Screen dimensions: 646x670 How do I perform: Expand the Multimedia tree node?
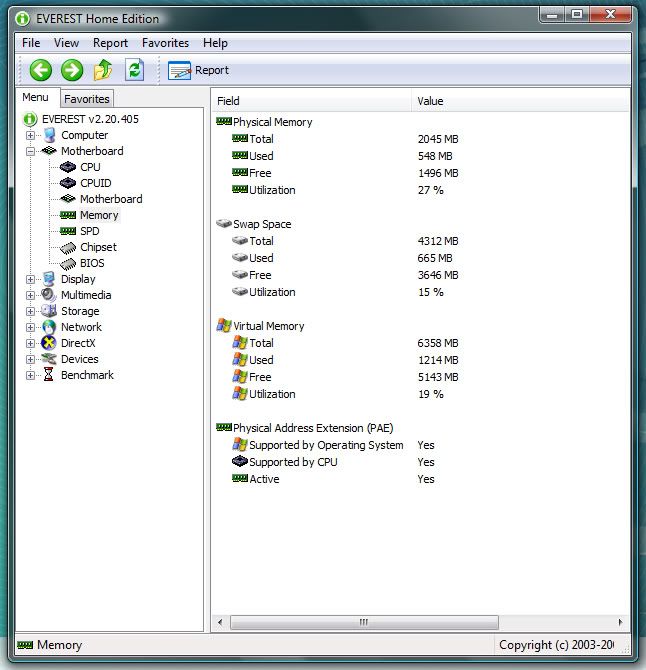click(x=30, y=295)
